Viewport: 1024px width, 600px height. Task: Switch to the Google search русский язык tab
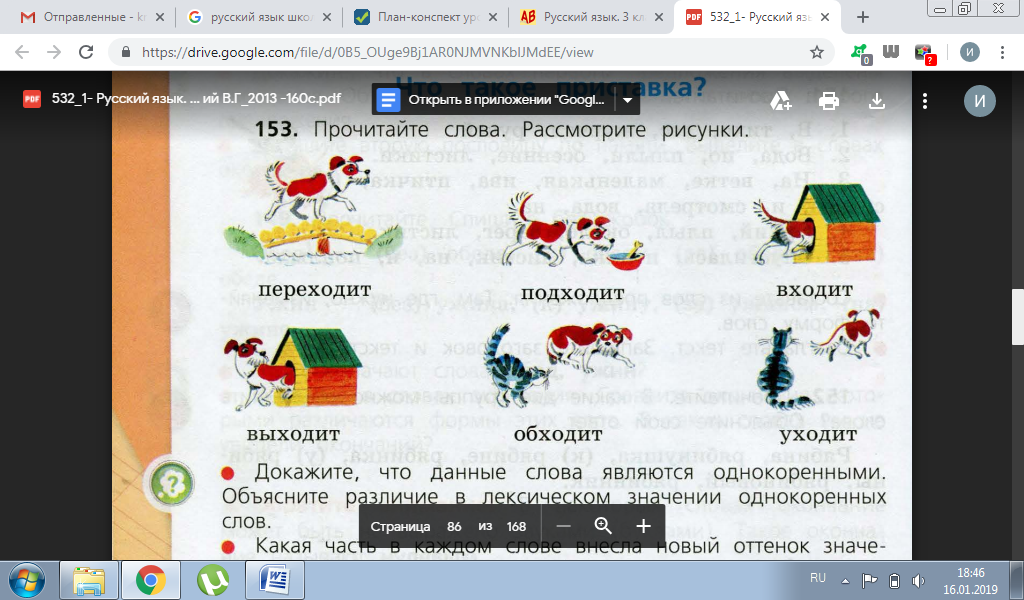pos(258,18)
